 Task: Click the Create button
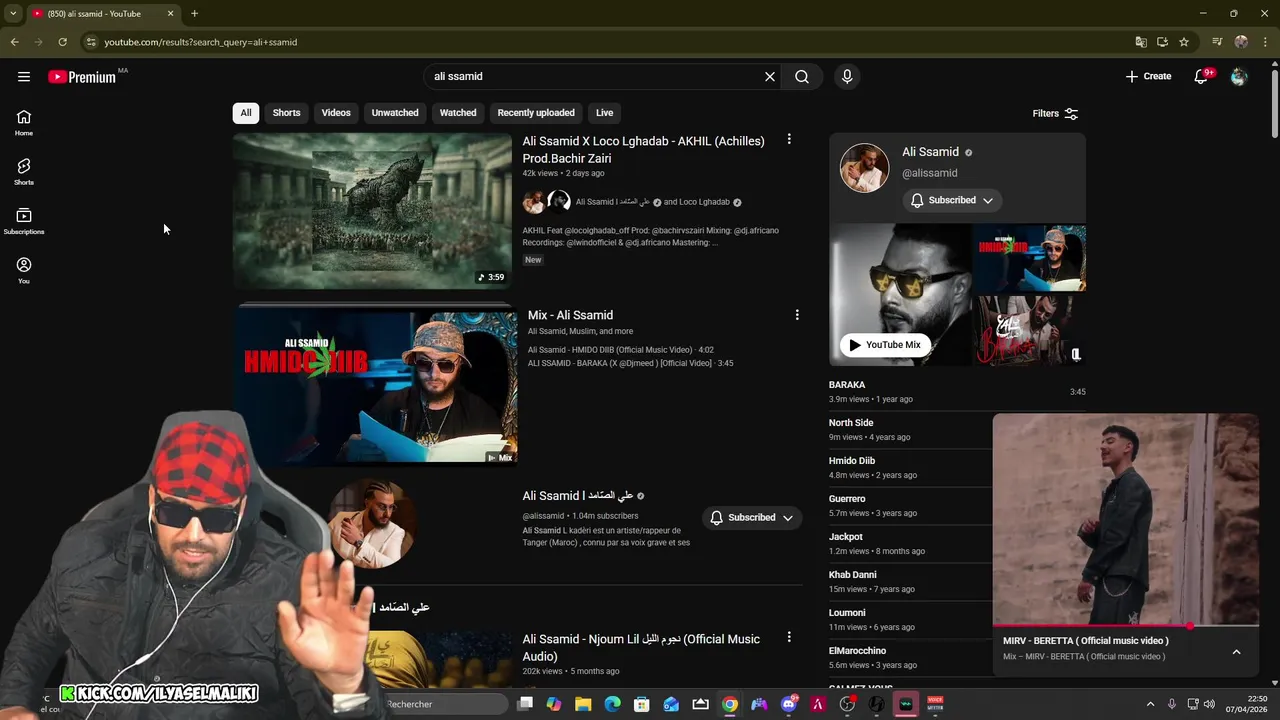(1148, 77)
